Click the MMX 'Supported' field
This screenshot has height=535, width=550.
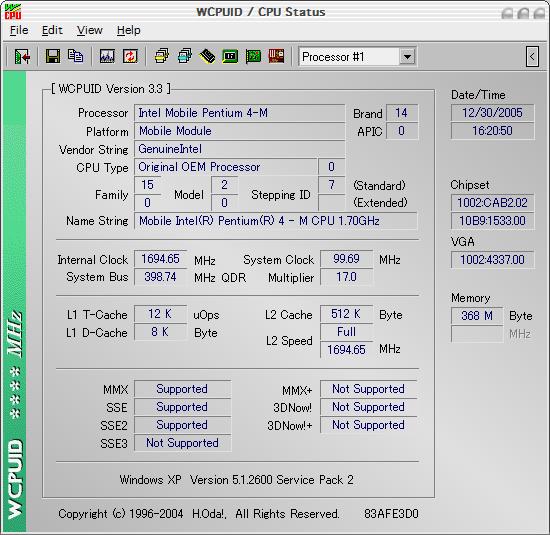[x=182, y=389]
